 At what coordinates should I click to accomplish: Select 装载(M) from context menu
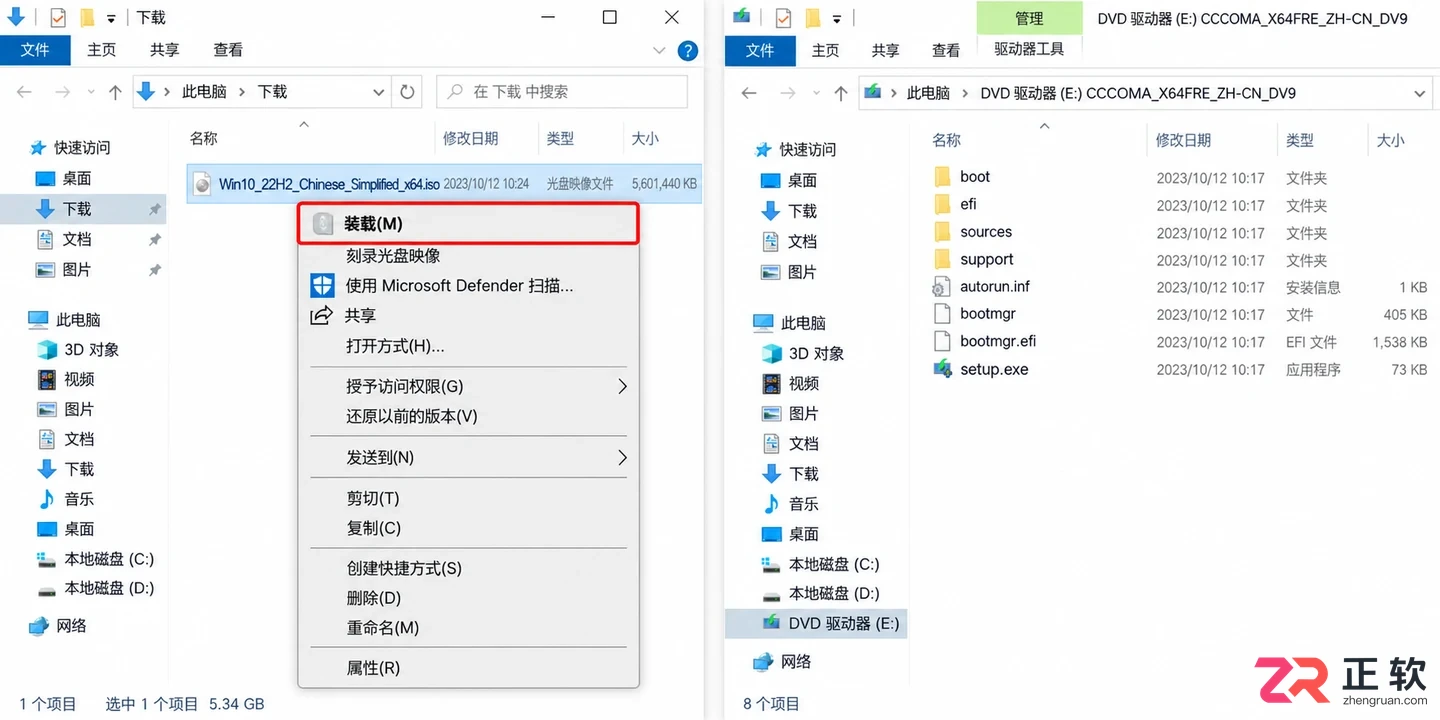469,224
